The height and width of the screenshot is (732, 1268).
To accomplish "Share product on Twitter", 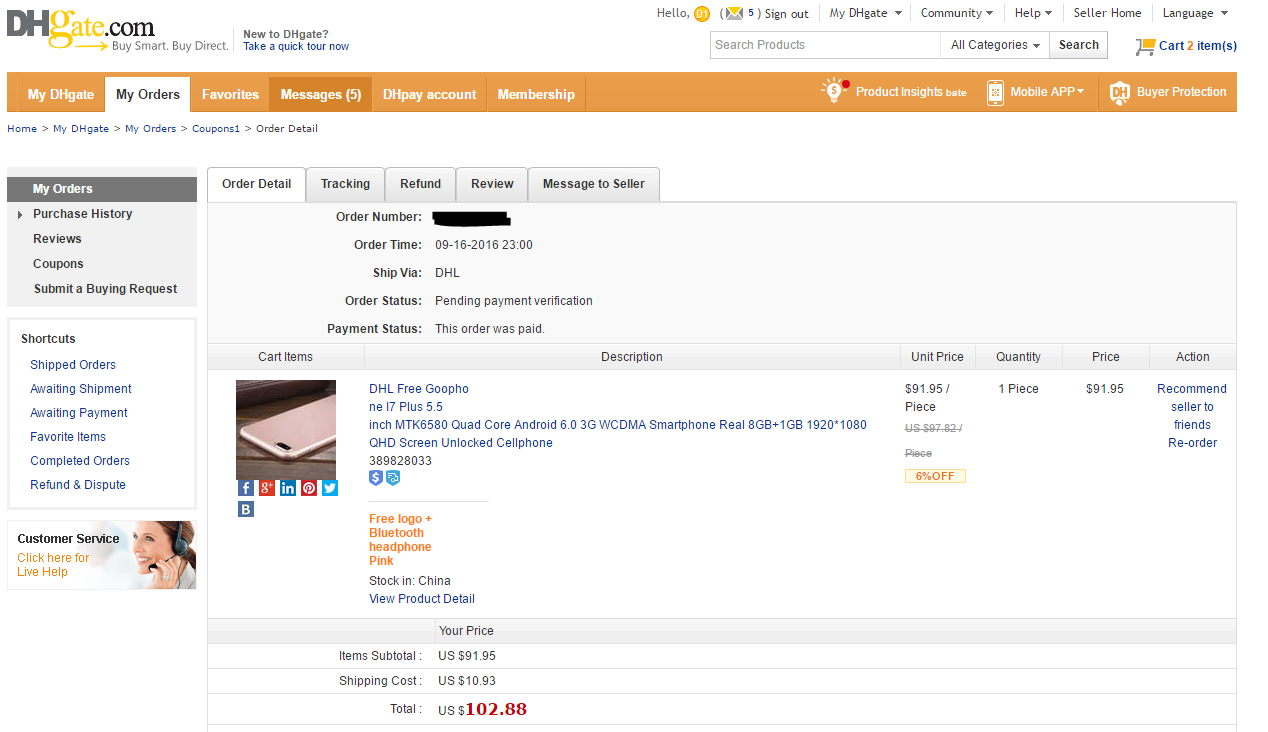I will (330, 488).
